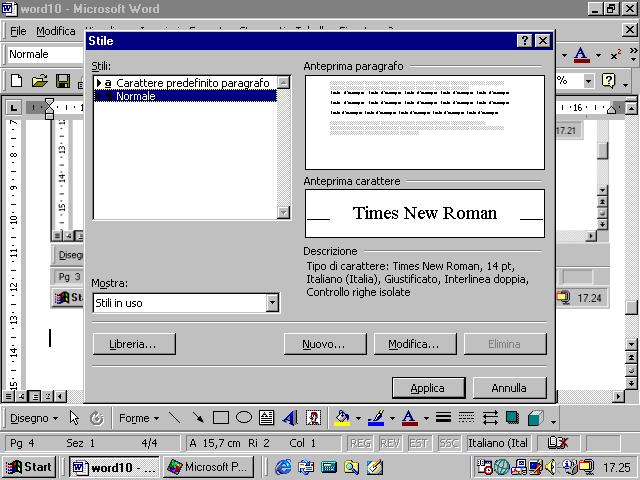Toggle EST extend selection indicator
The width and height of the screenshot is (640, 480).
point(419,443)
